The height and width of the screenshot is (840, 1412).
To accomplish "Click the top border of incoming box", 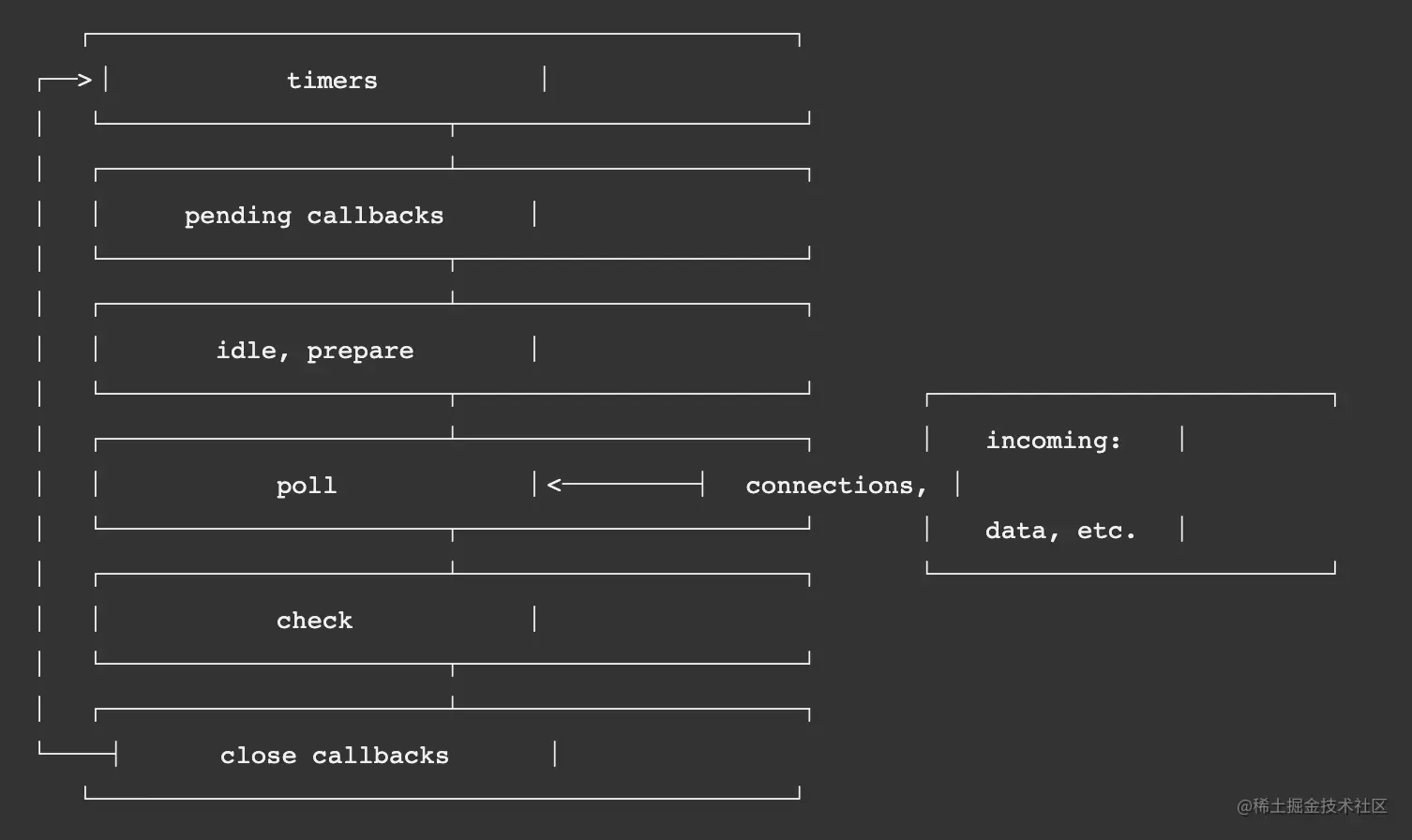I will tap(1131, 395).
